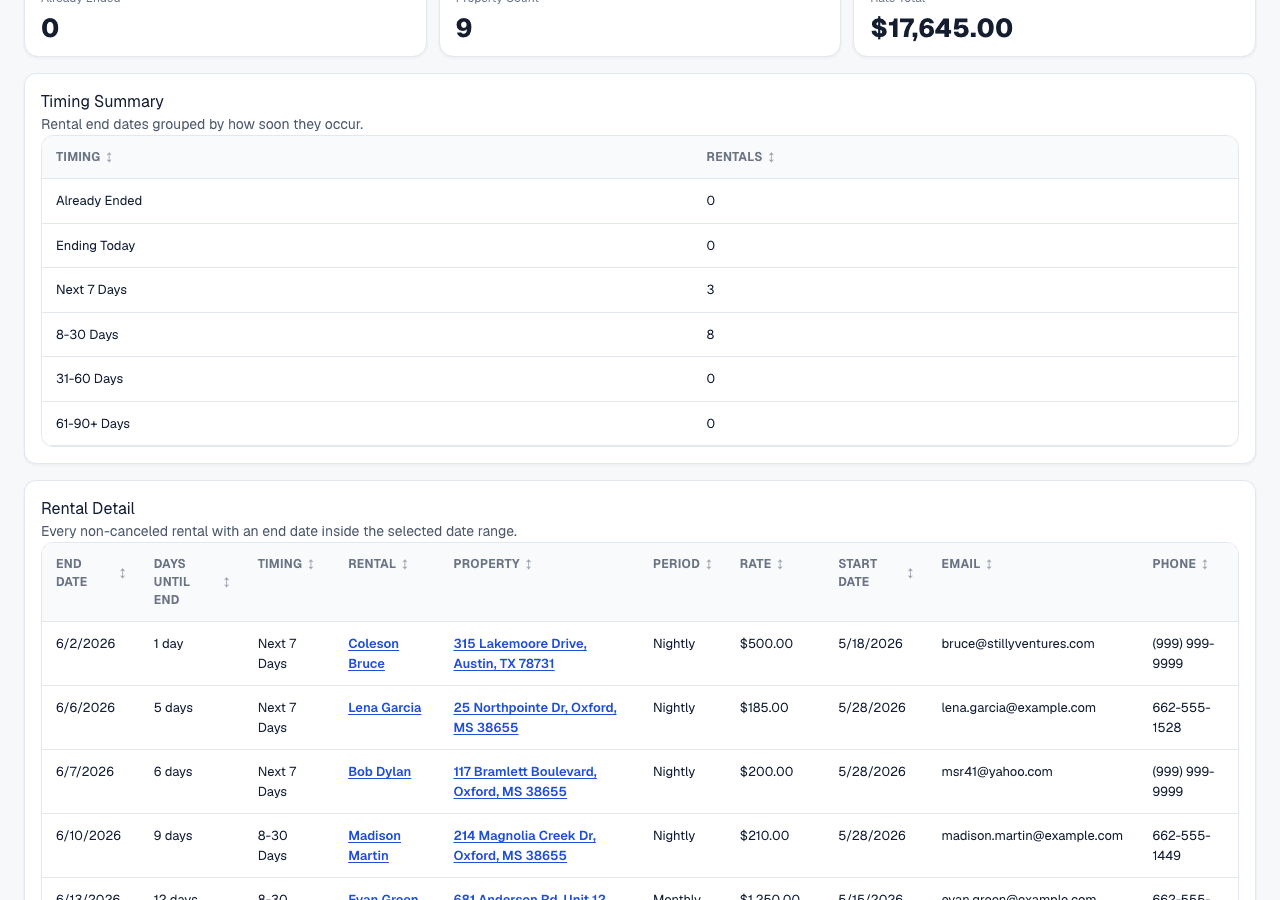1280x900 pixels.
Task: Click end date 6/6/2026
Action: (x=85, y=708)
